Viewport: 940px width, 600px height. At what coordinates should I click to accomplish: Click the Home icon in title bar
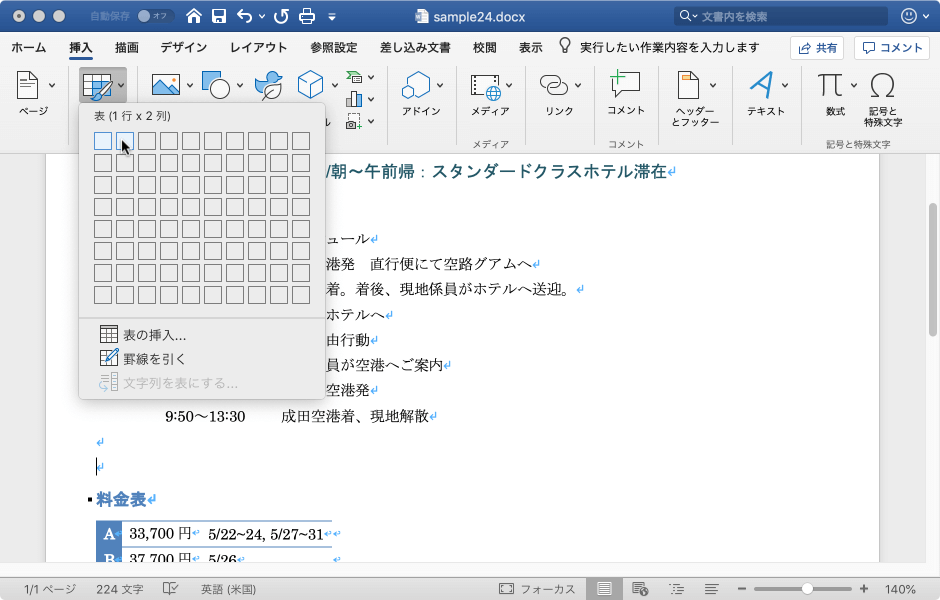pos(194,16)
